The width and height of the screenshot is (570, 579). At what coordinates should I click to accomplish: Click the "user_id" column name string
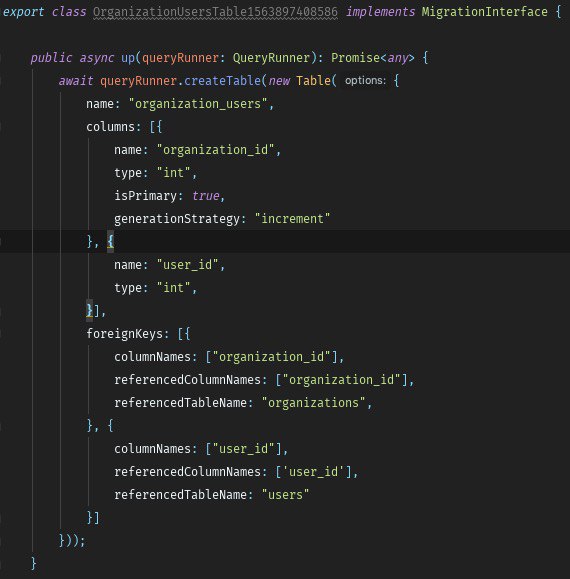coord(188,265)
